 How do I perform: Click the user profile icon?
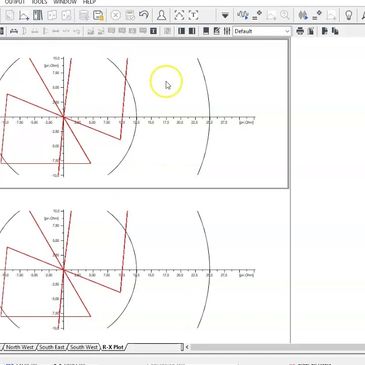(162, 15)
